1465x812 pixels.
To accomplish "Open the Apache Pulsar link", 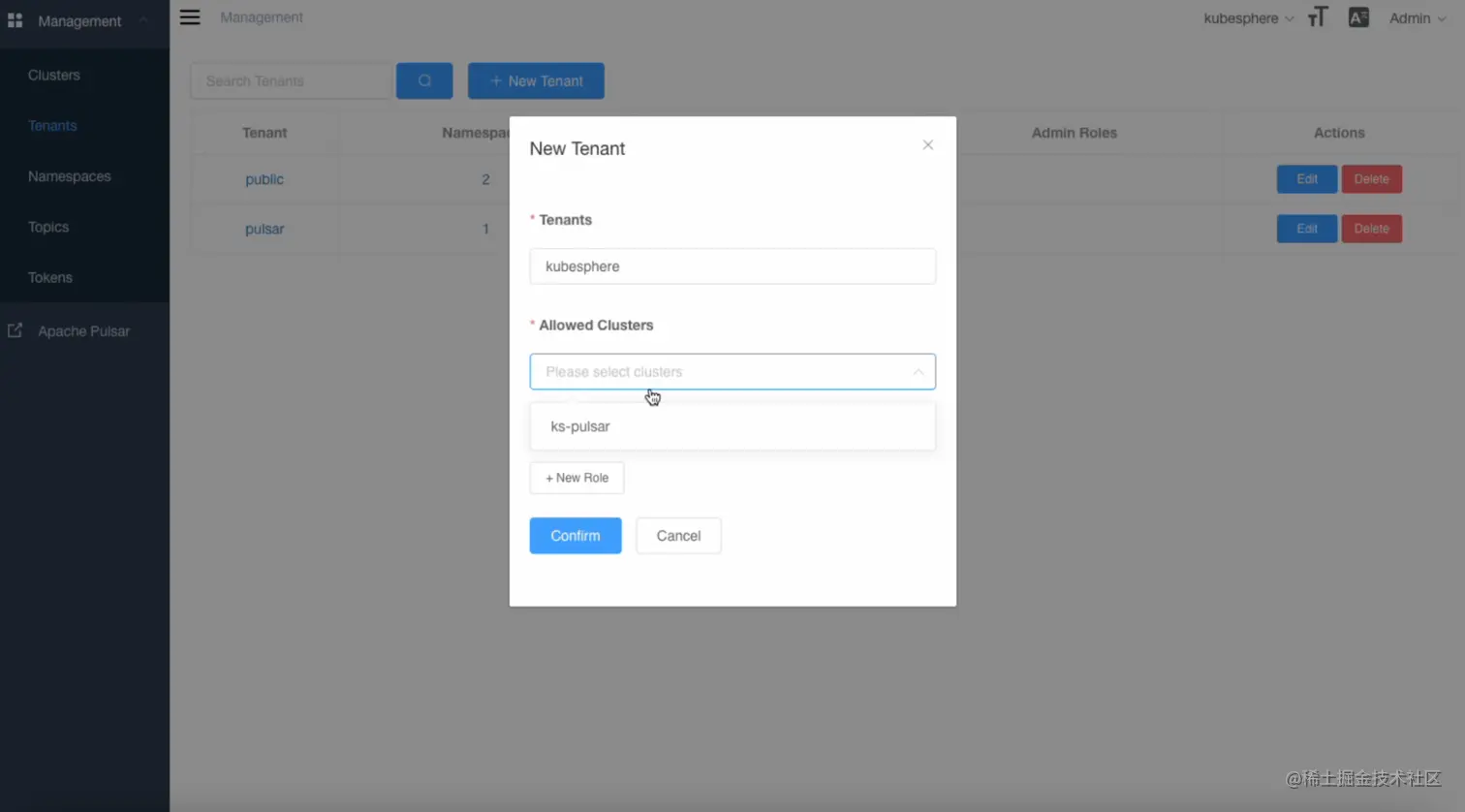I will 83,331.
